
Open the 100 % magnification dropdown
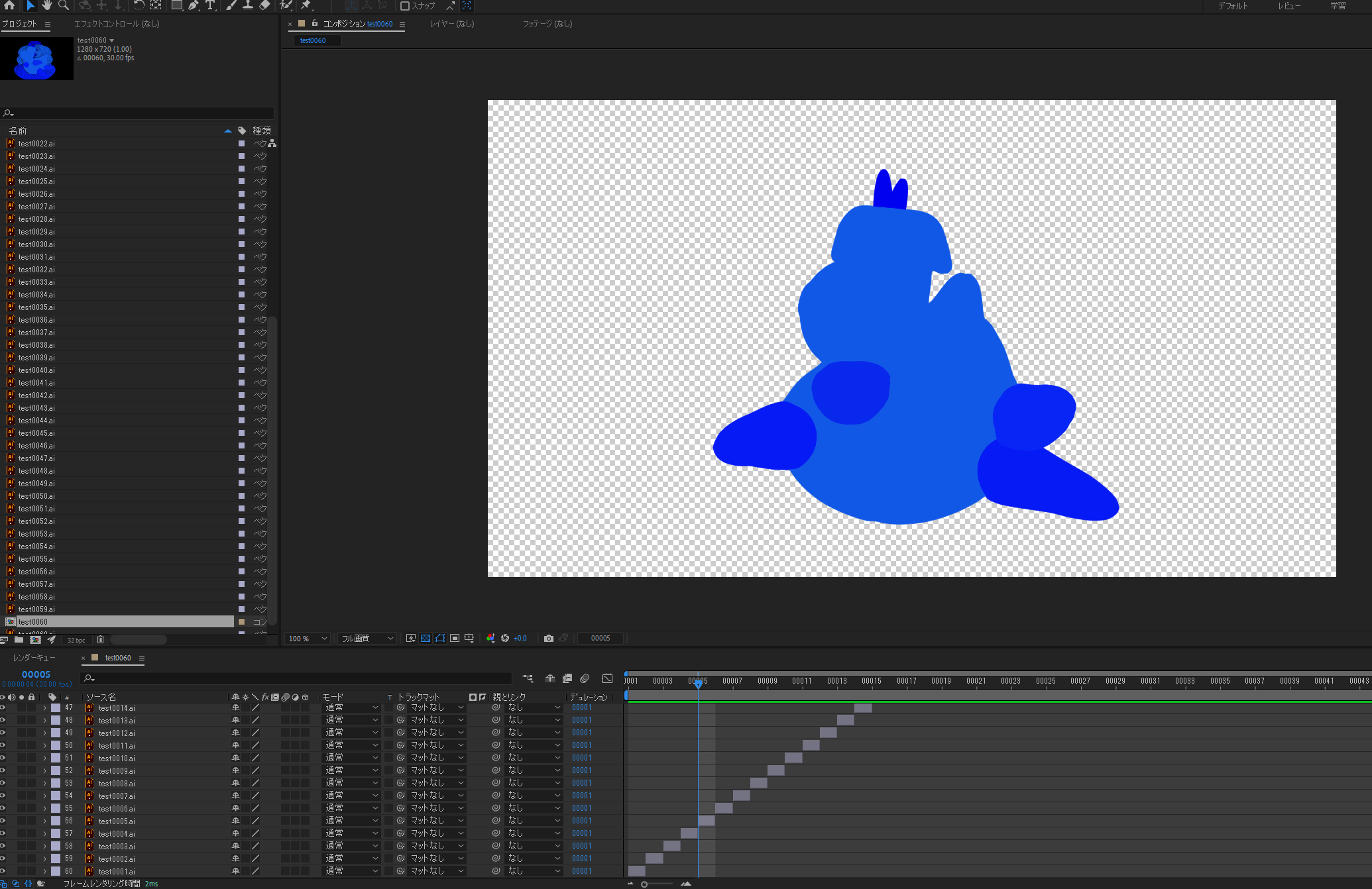(308, 638)
